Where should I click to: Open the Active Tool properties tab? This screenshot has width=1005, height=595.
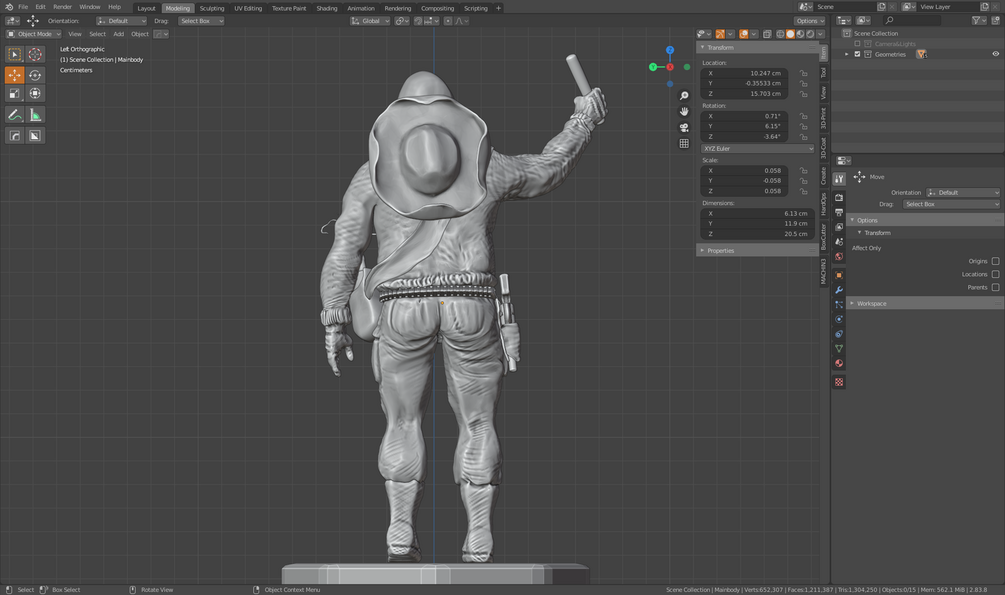(x=839, y=179)
